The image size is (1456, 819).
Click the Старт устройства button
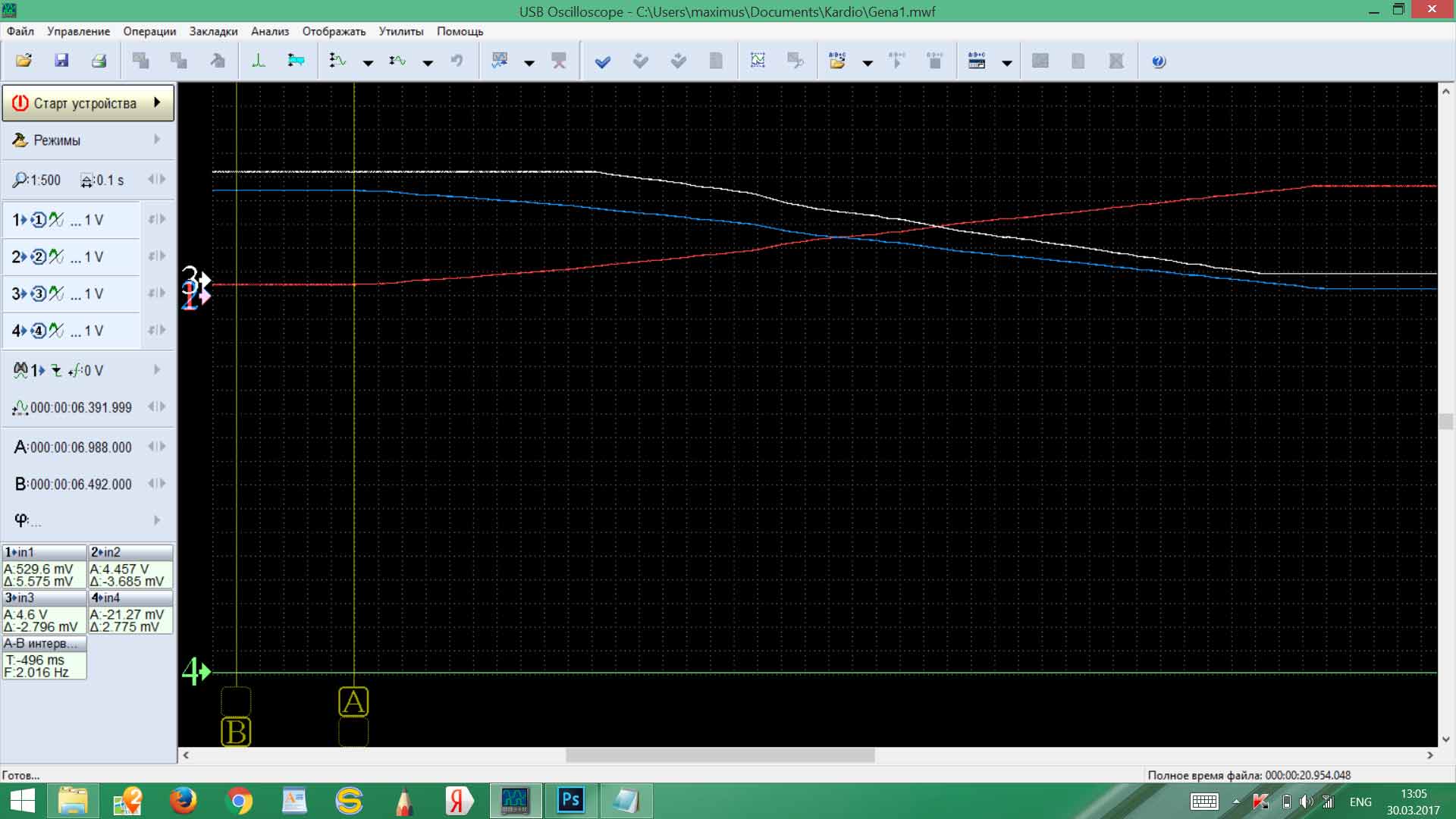click(88, 103)
